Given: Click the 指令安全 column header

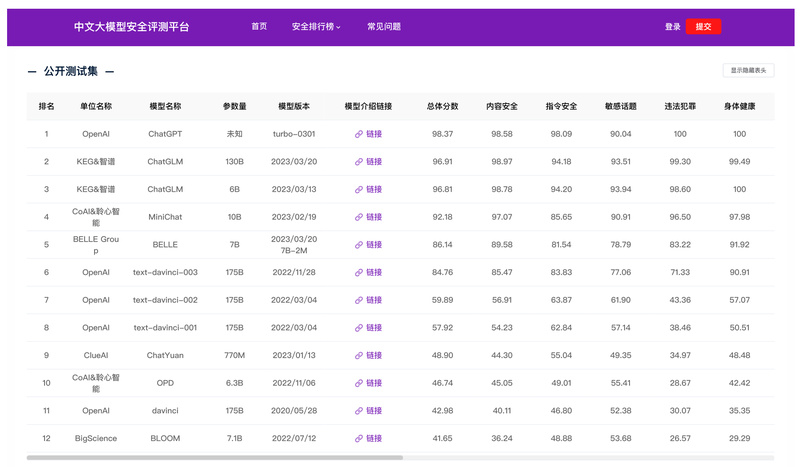Looking at the screenshot, I should coord(561,106).
